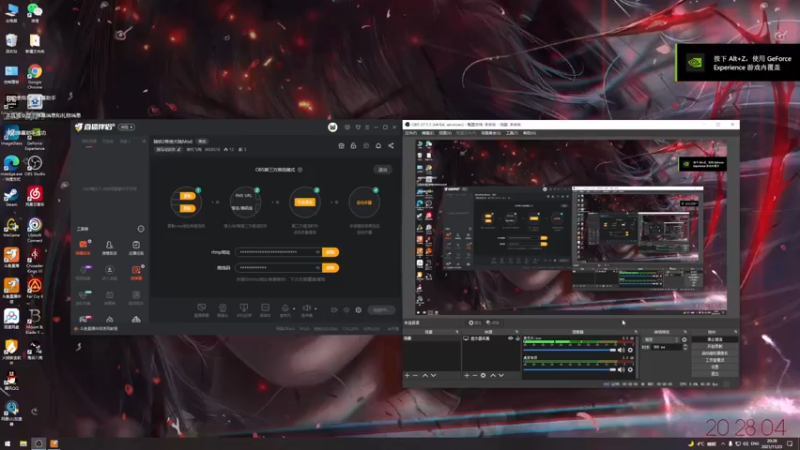This screenshot has height=450, width=800.
Task: Open File Explorer from the taskbar
Action: 23,443
